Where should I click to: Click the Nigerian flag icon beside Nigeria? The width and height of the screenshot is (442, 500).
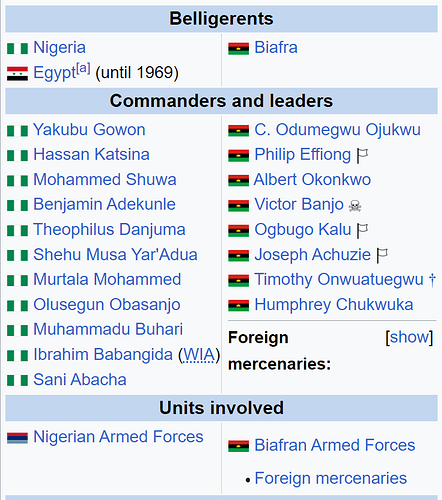tap(17, 48)
